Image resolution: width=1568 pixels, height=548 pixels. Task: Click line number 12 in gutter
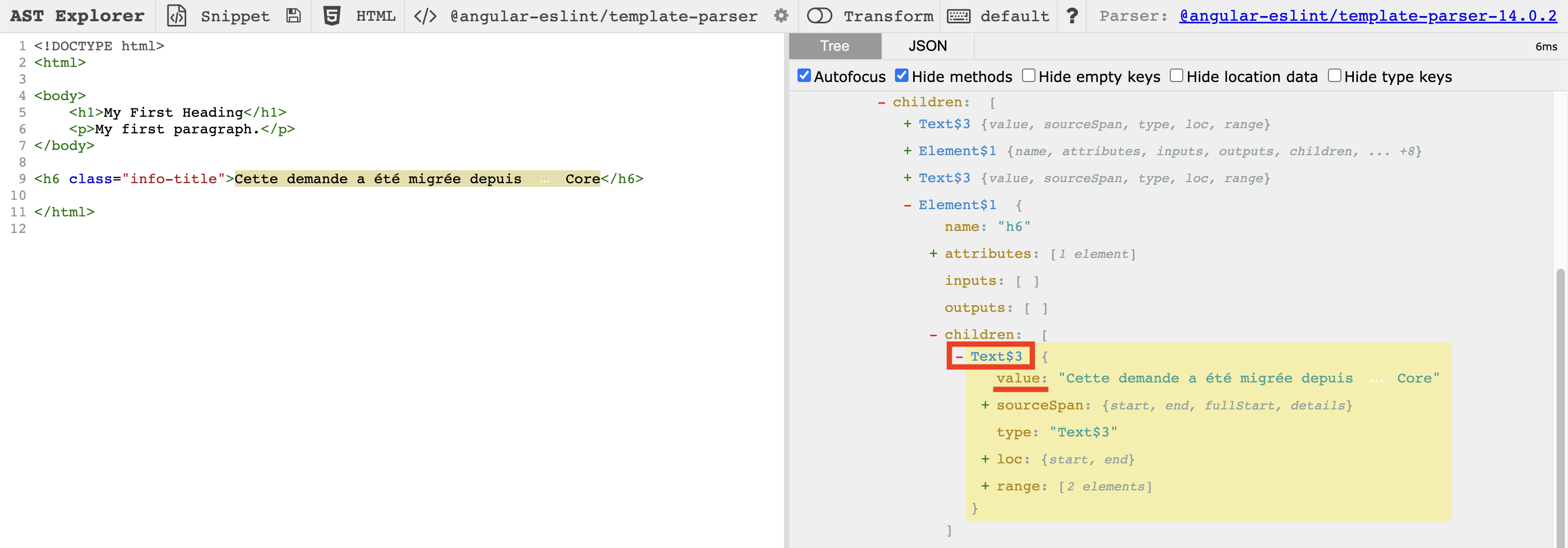[18, 229]
